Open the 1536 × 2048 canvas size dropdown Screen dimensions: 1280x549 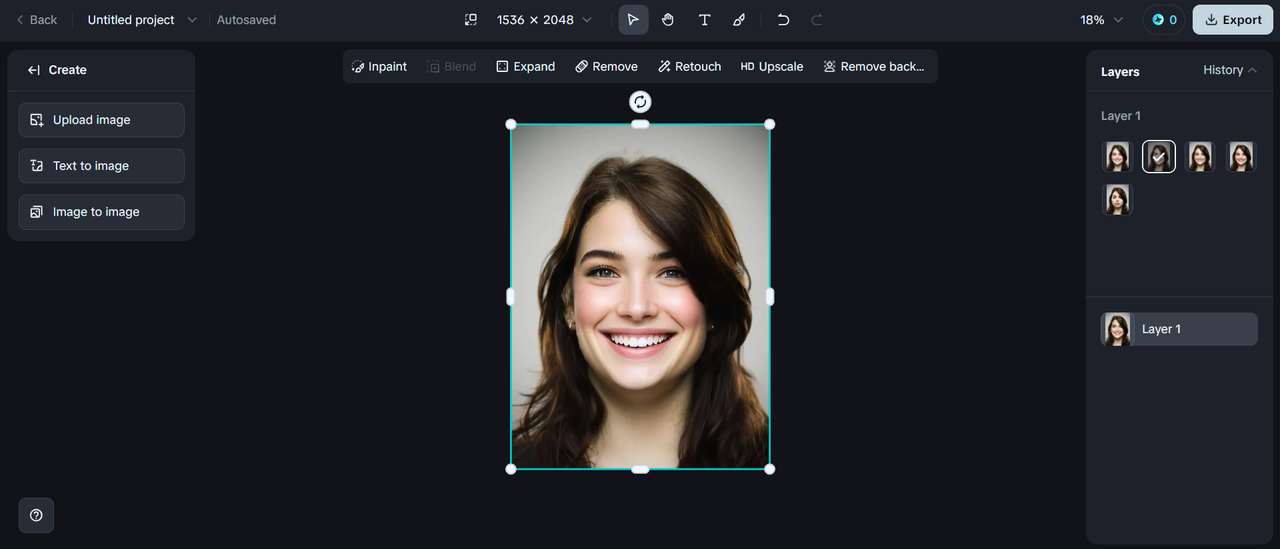pyautogui.click(x=544, y=20)
